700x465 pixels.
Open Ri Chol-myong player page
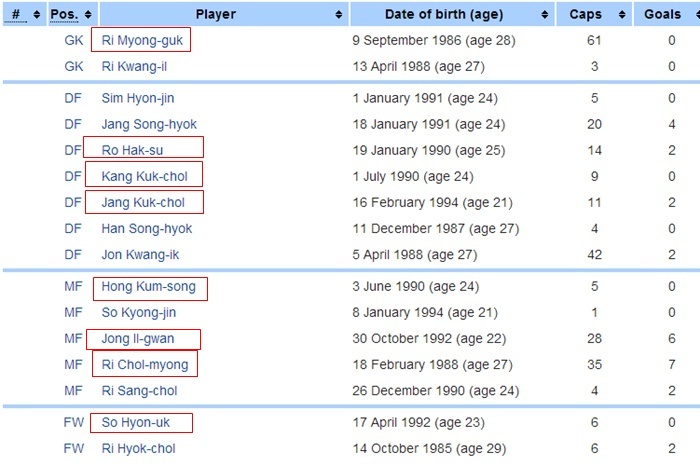tap(145, 365)
